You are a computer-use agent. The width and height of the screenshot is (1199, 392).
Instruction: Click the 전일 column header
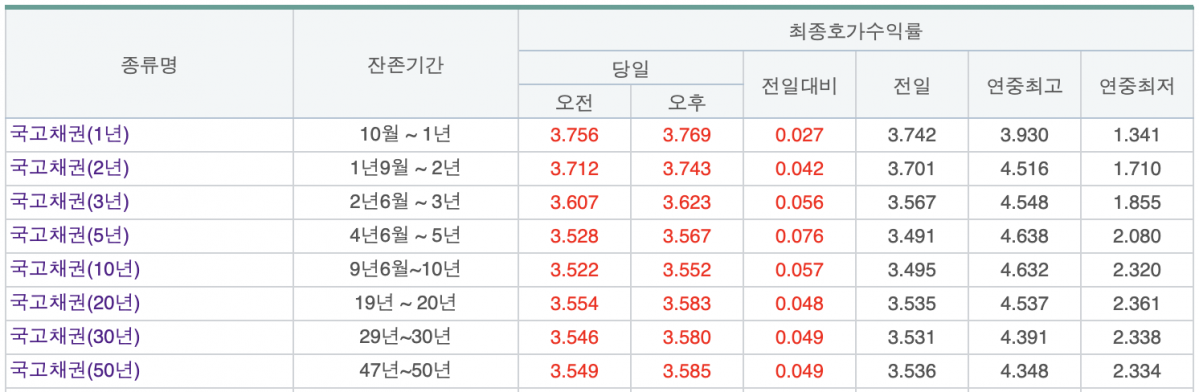click(x=911, y=86)
